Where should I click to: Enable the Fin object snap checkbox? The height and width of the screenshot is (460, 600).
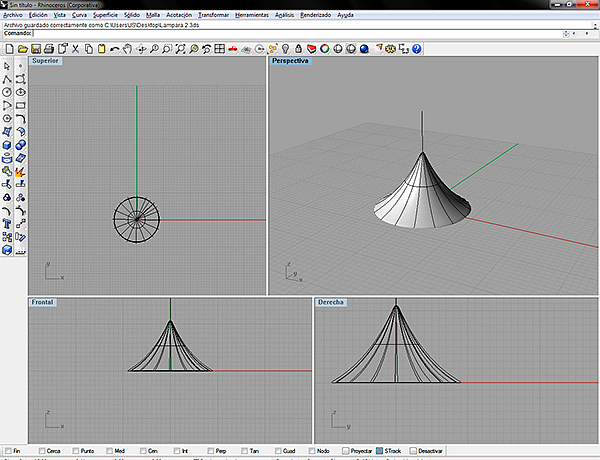tap(6, 452)
